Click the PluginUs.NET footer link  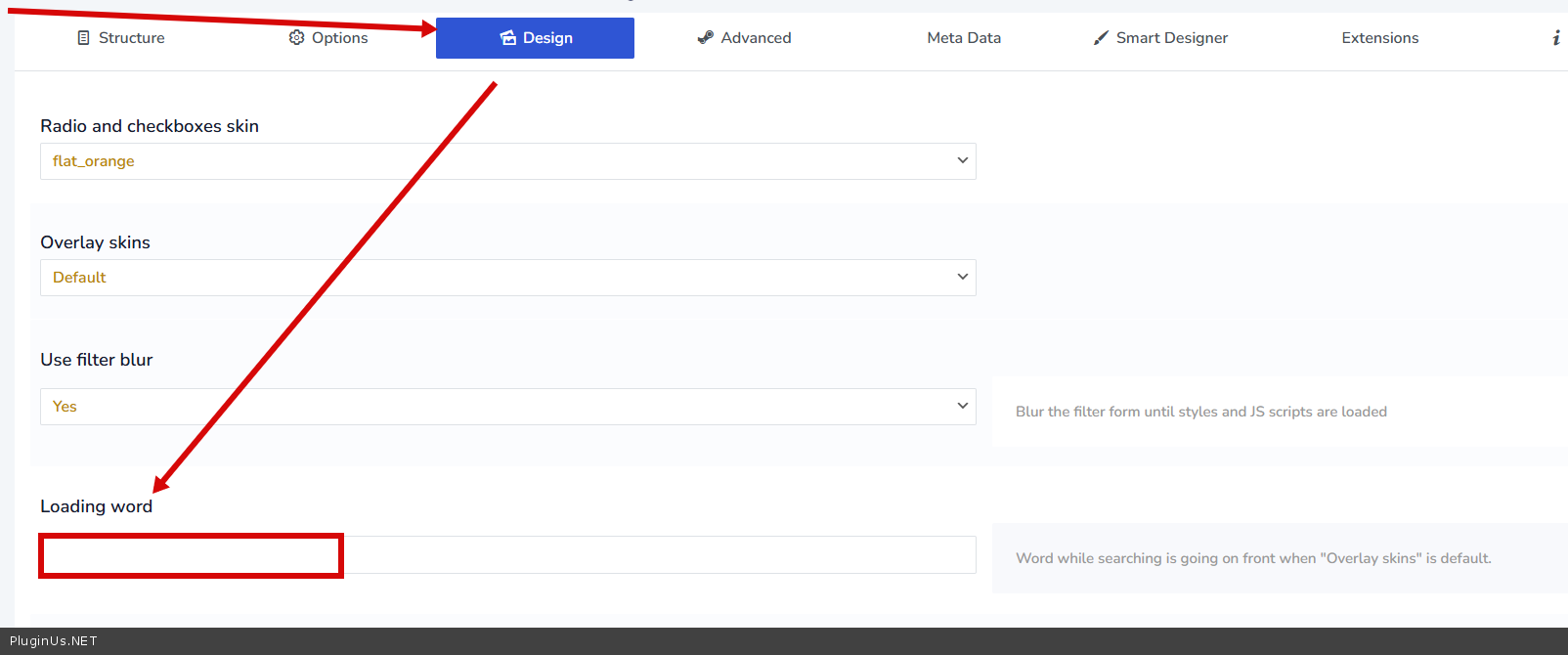tap(54, 641)
